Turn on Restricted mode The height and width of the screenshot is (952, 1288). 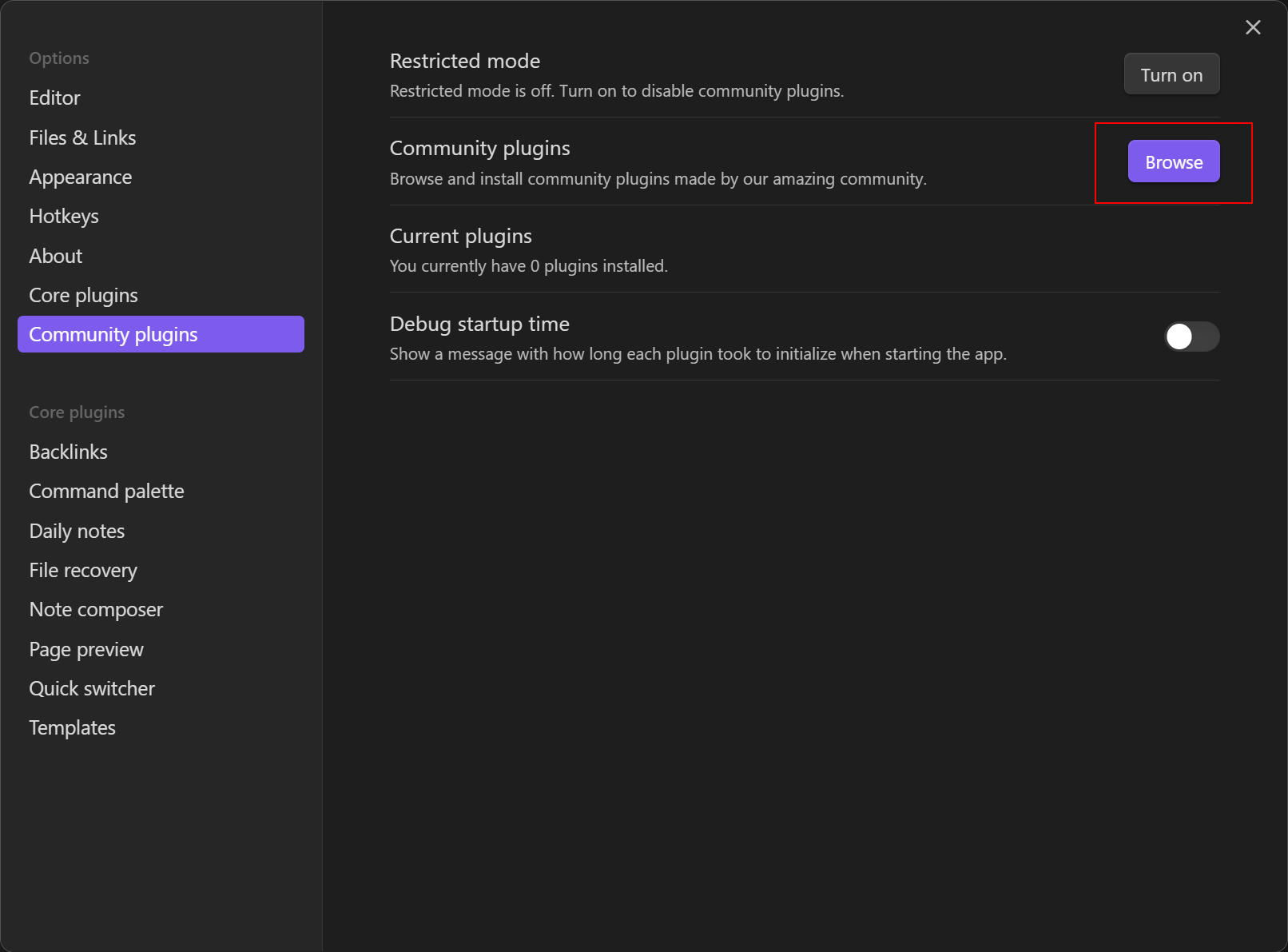pyautogui.click(x=1171, y=74)
